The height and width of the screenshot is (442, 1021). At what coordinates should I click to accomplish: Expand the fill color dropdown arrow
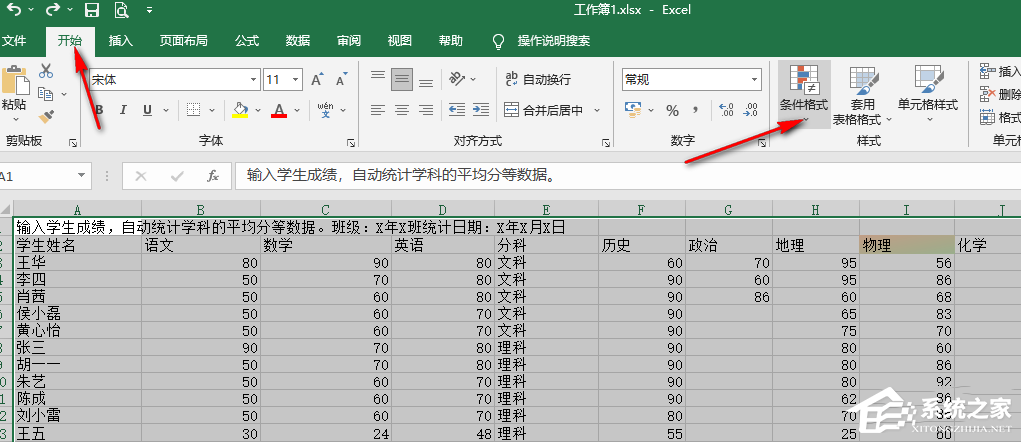tap(258, 110)
